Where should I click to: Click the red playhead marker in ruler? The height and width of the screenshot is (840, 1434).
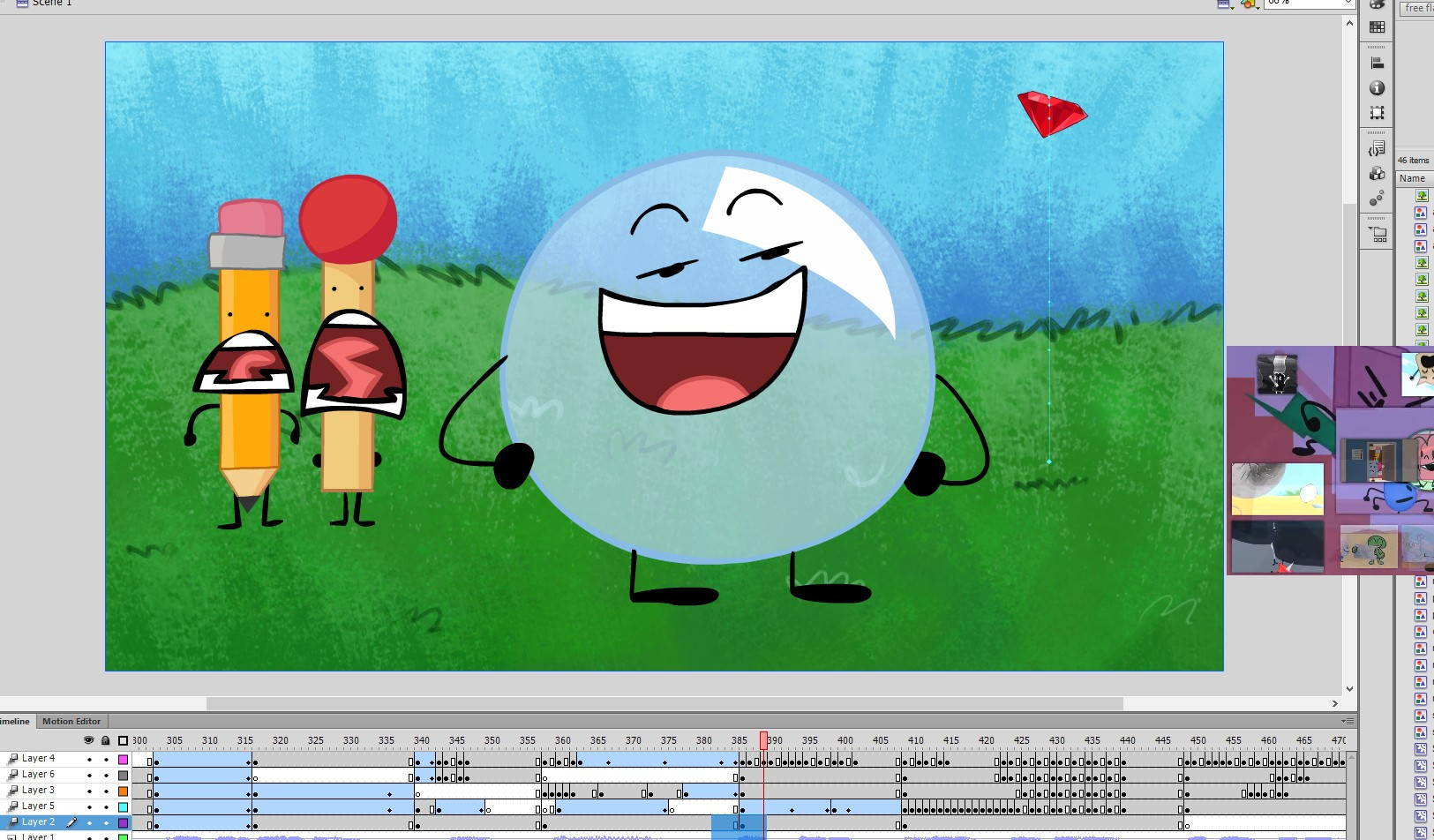click(x=763, y=740)
